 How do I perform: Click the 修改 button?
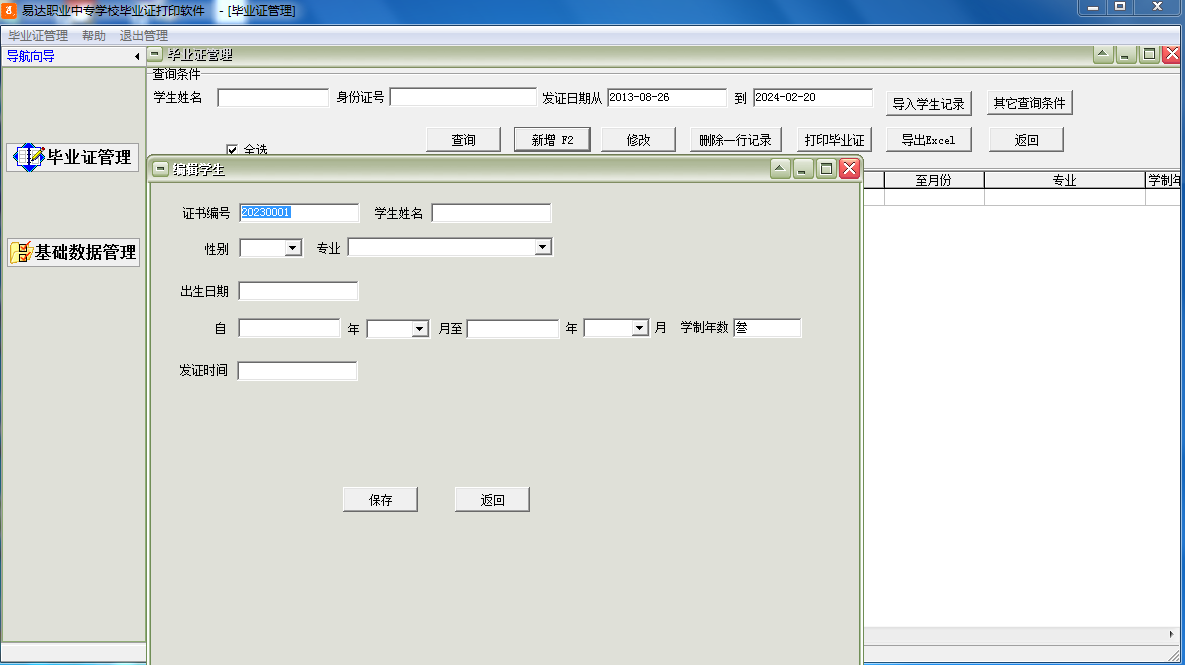(639, 140)
